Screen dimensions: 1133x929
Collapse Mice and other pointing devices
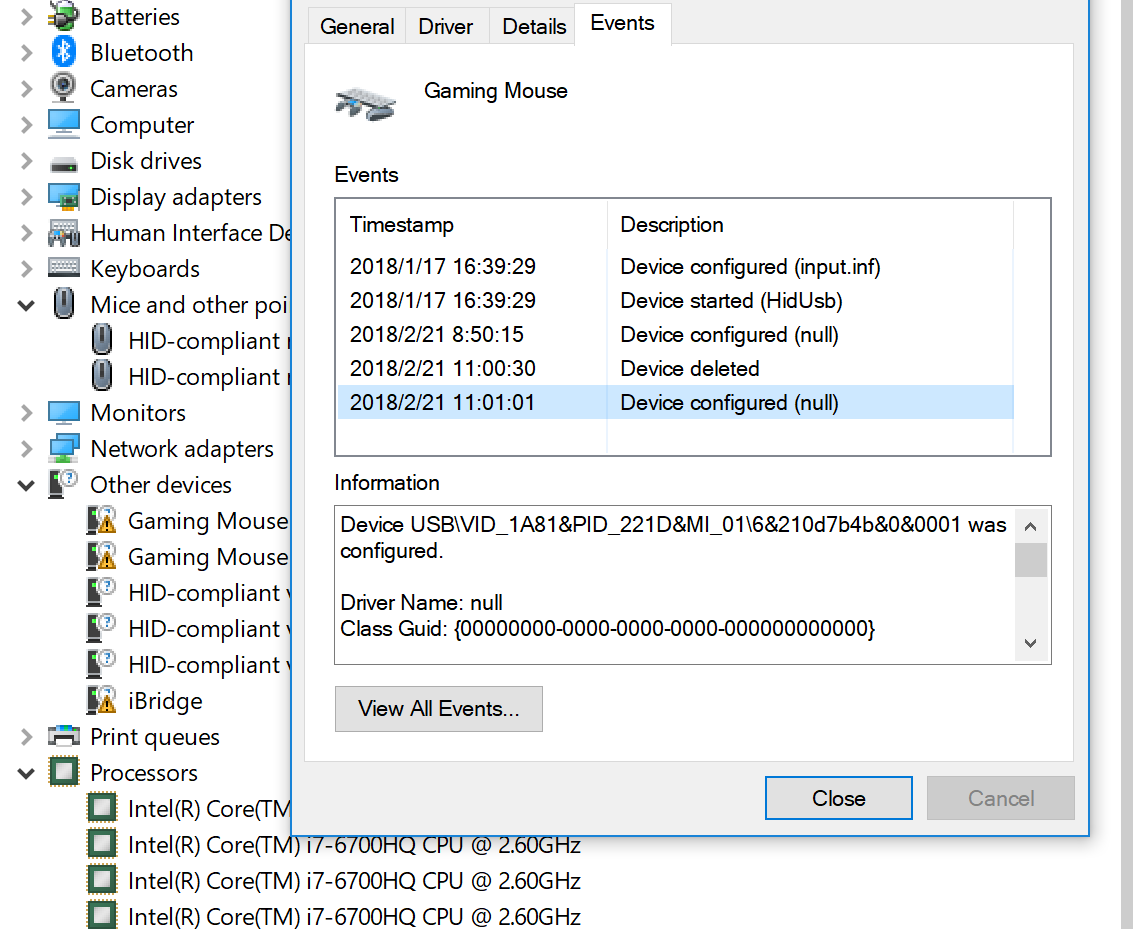point(26,305)
